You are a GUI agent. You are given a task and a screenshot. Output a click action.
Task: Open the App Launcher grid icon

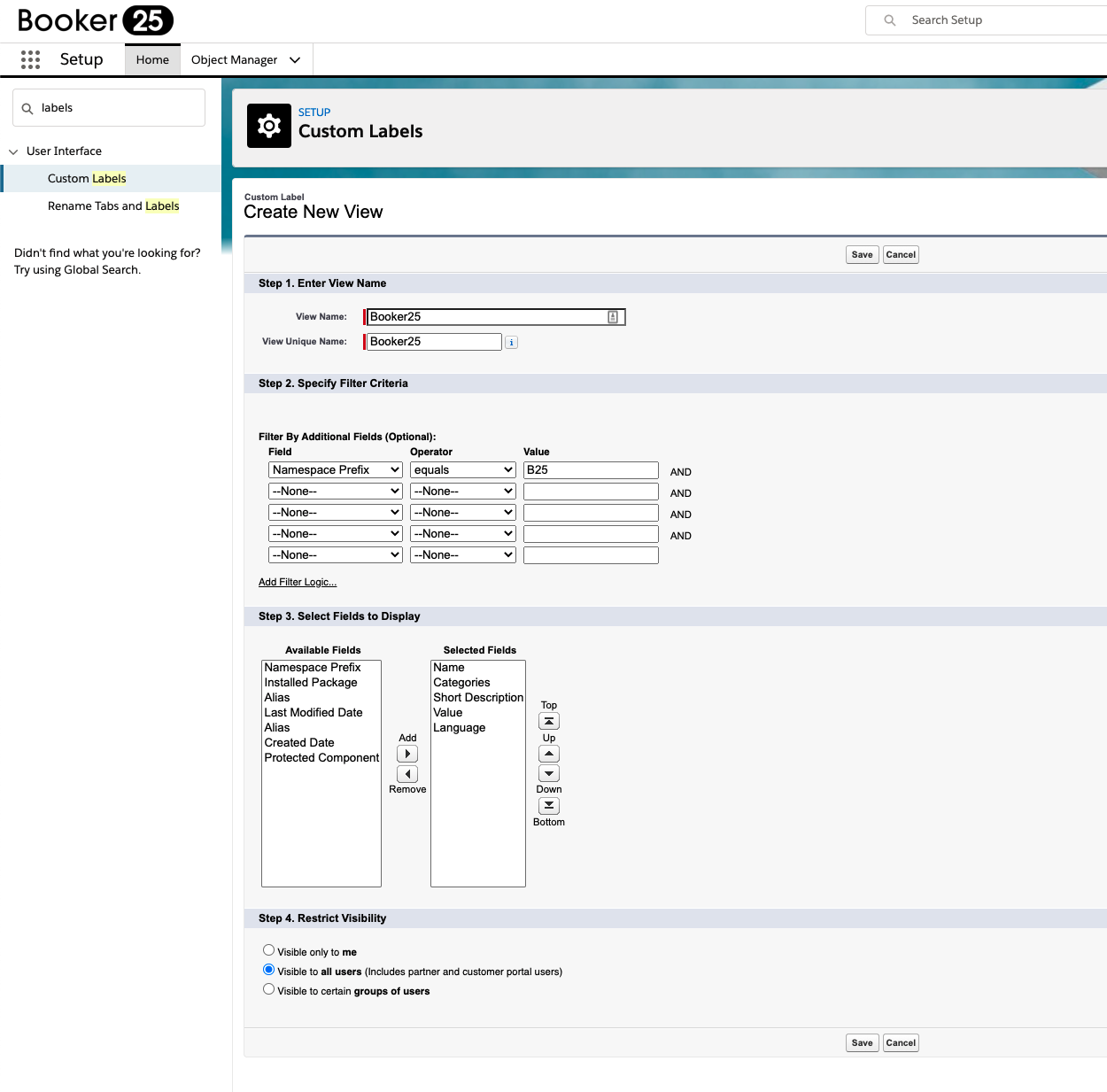tap(30, 59)
